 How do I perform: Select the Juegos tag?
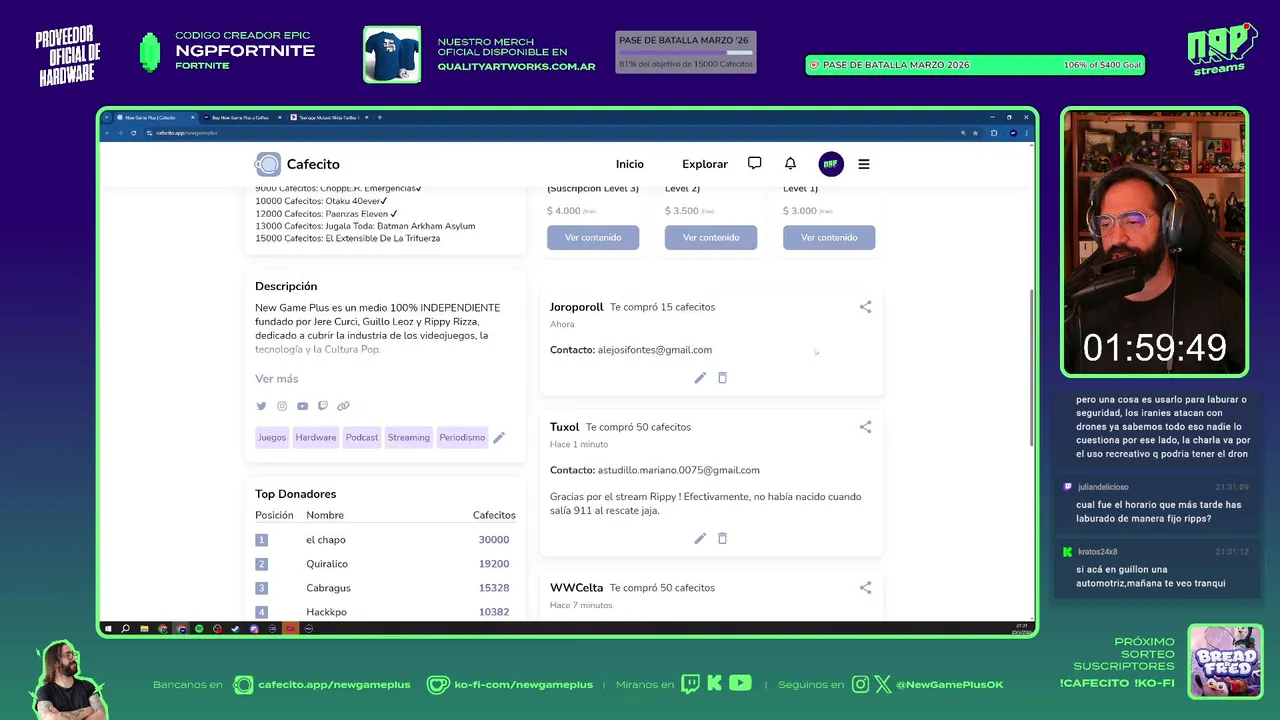click(272, 437)
